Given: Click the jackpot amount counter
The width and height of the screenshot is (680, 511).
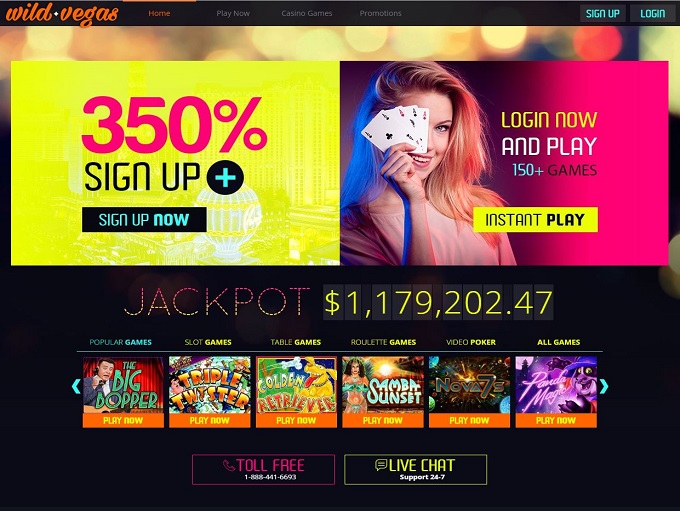Looking at the screenshot, I should pyautogui.click(x=438, y=302).
